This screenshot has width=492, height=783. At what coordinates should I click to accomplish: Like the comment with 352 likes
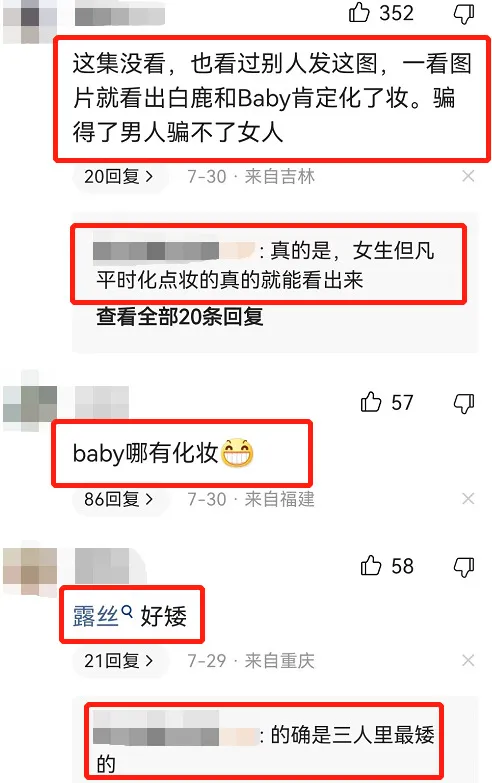click(x=359, y=12)
